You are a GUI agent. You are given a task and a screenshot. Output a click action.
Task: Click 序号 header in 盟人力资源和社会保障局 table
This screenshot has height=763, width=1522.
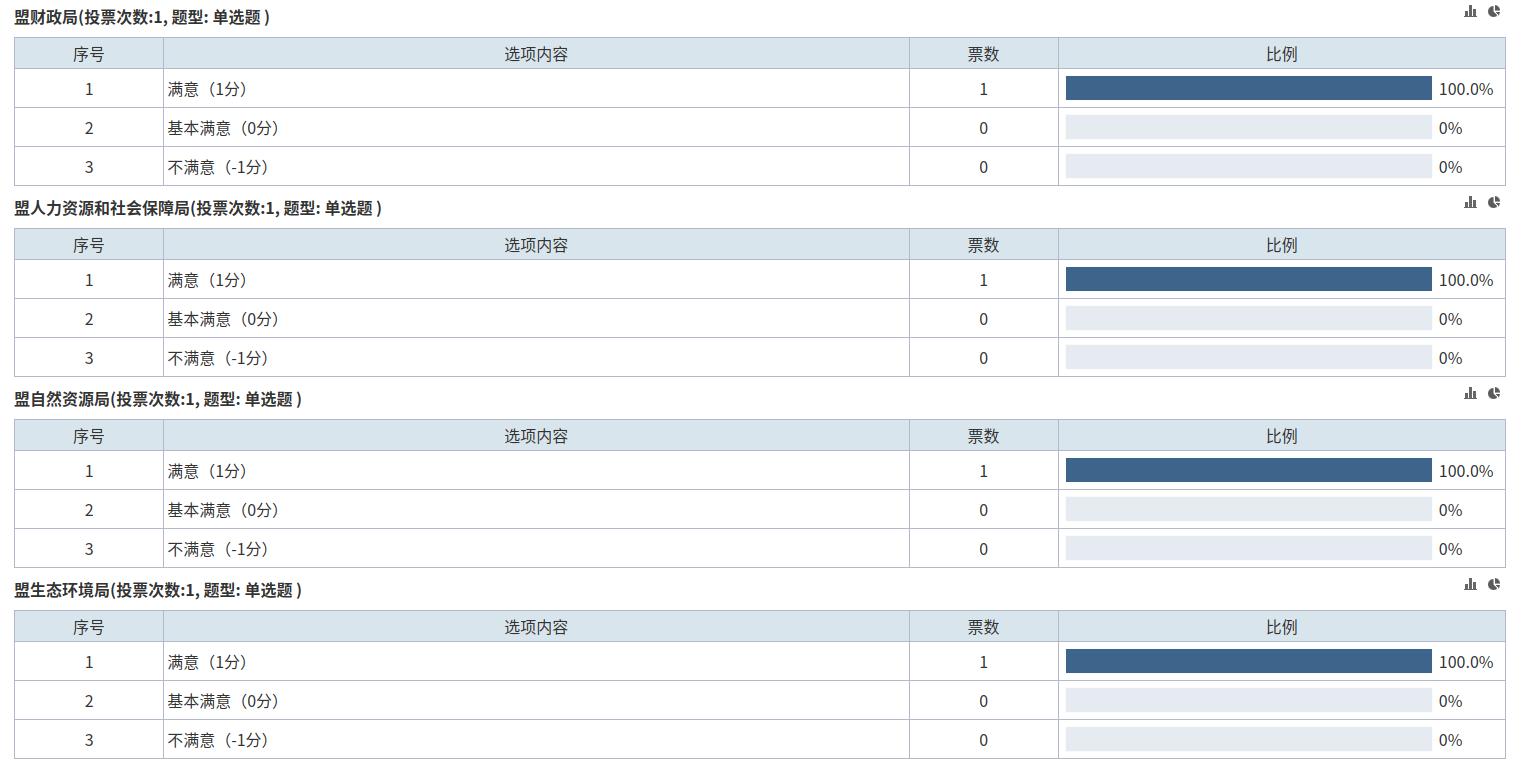pyautogui.click(x=89, y=245)
